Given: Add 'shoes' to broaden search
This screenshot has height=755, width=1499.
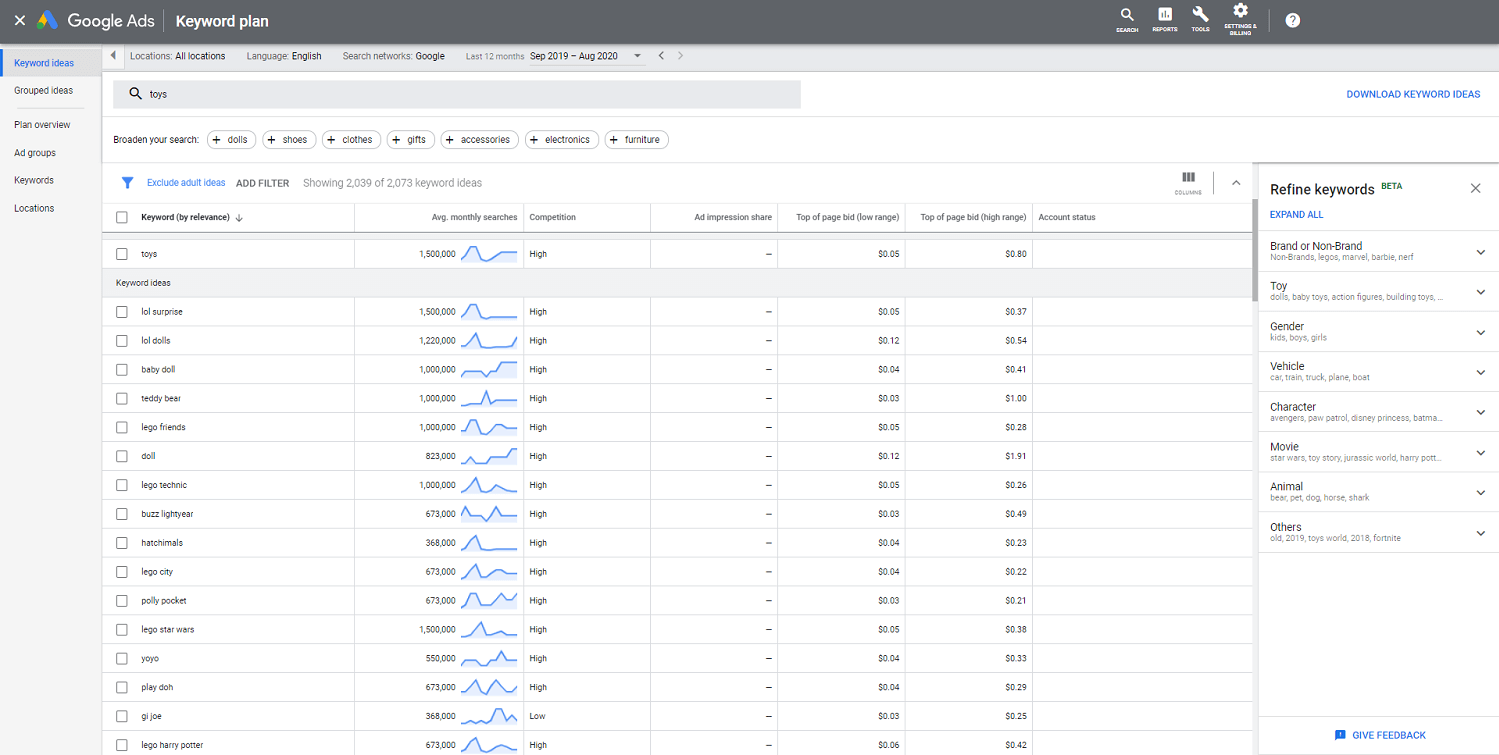Looking at the screenshot, I should pyautogui.click(x=289, y=140).
